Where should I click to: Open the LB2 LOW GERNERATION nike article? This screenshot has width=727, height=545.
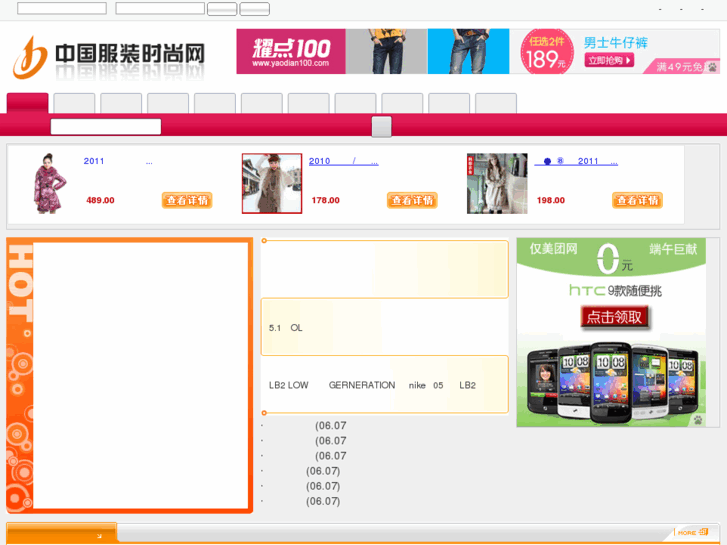372,385
